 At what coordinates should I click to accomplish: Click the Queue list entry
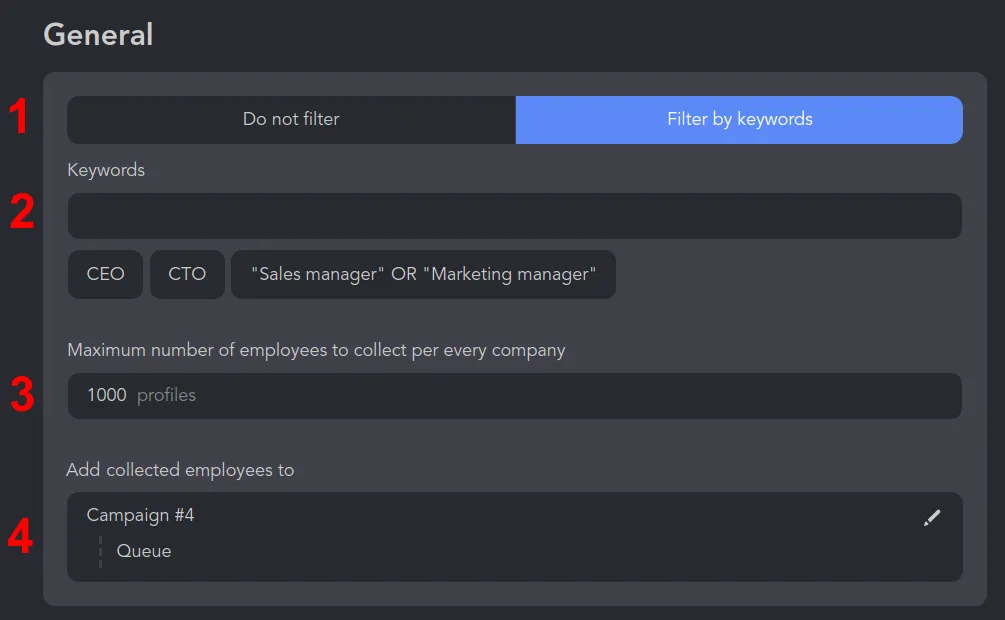144,551
